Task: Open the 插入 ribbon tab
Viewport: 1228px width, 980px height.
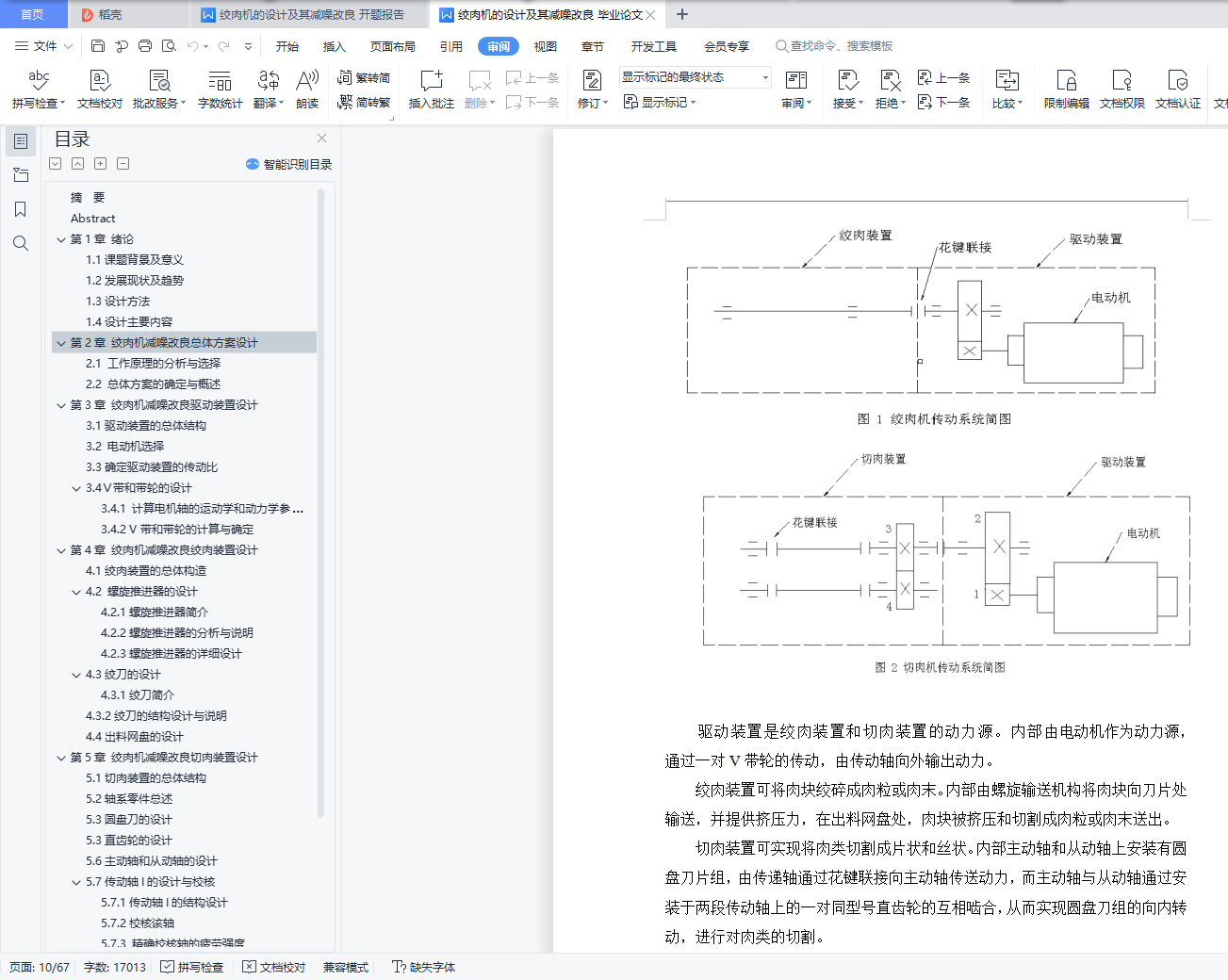Action: [x=335, y=46]
